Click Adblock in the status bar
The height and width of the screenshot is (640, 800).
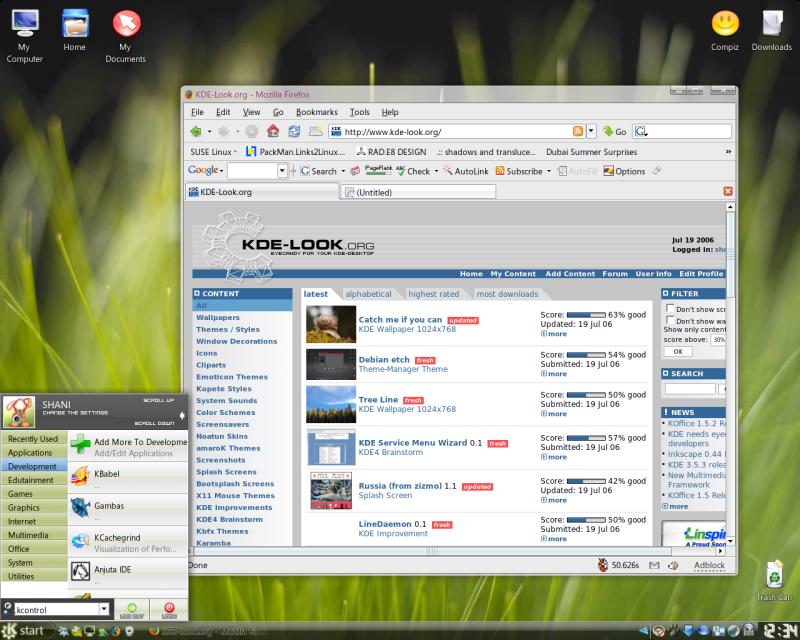point(709,565)
